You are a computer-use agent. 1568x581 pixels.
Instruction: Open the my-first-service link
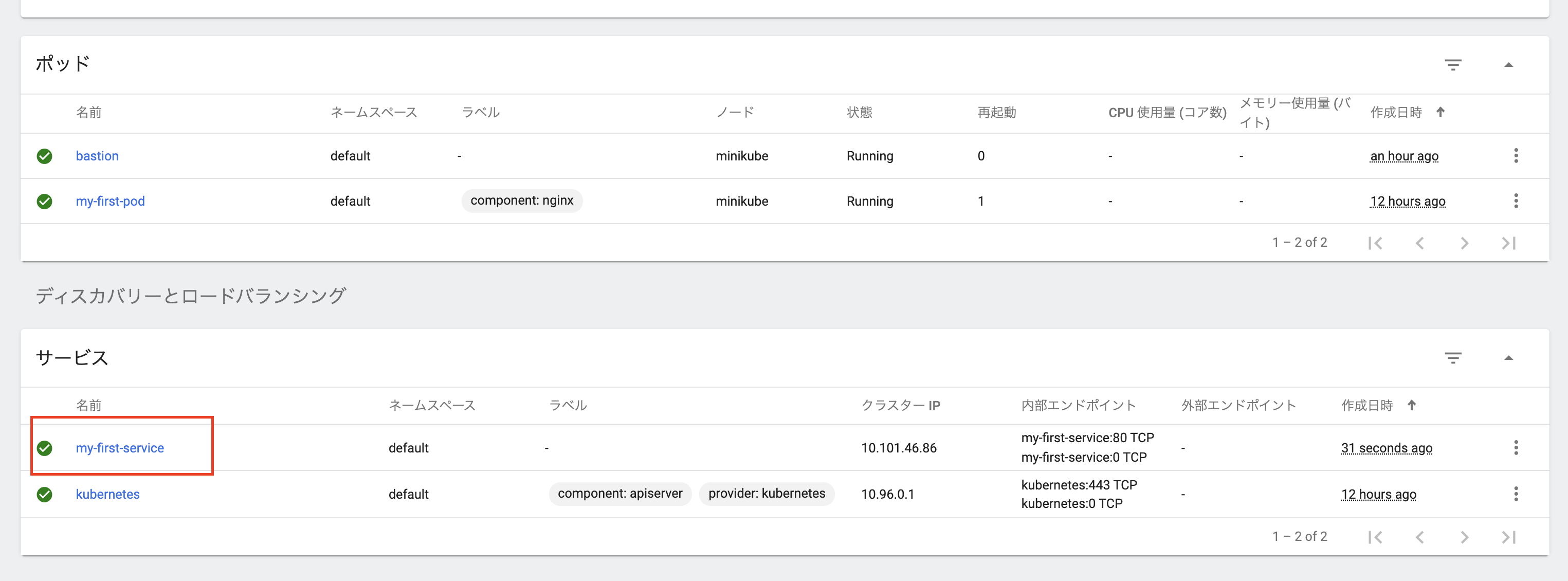point(120,448)
